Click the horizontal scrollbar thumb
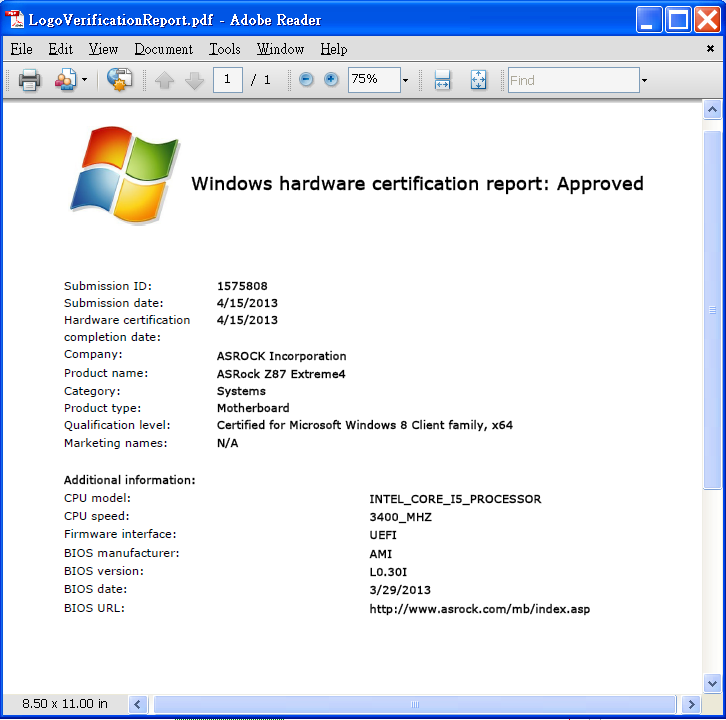Screen dimensions: 726x720 [x=414, y=705]
